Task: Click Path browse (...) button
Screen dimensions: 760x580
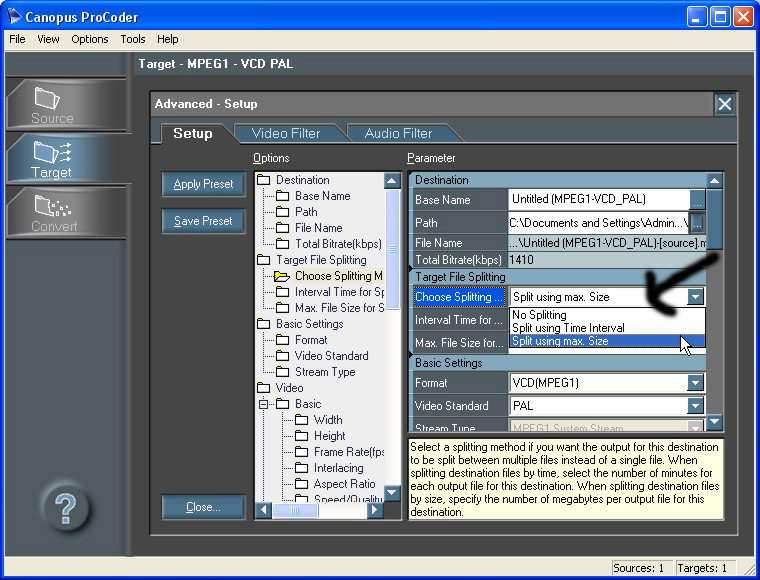Action: [x=697, y=222]
